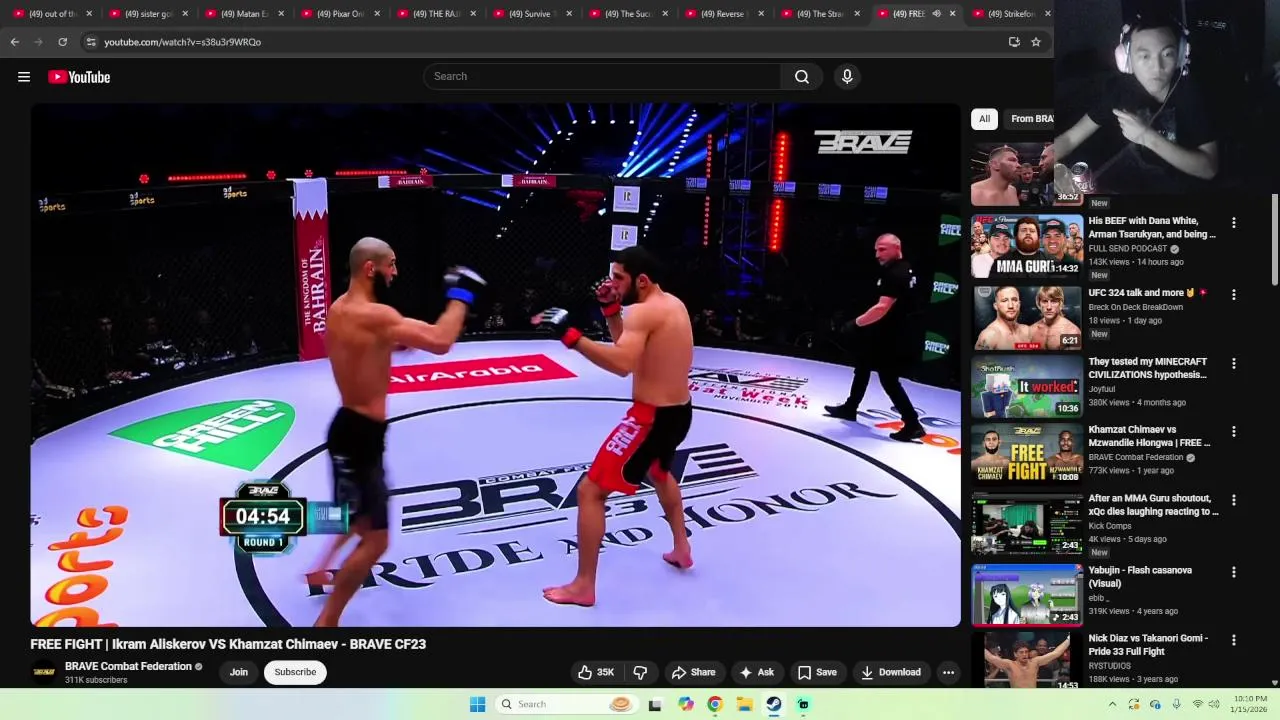Image resolution: width=1280 pixels, height=720 pixels.
Task: Share the video
Action: pyautogui.click(x=693, y=672)
